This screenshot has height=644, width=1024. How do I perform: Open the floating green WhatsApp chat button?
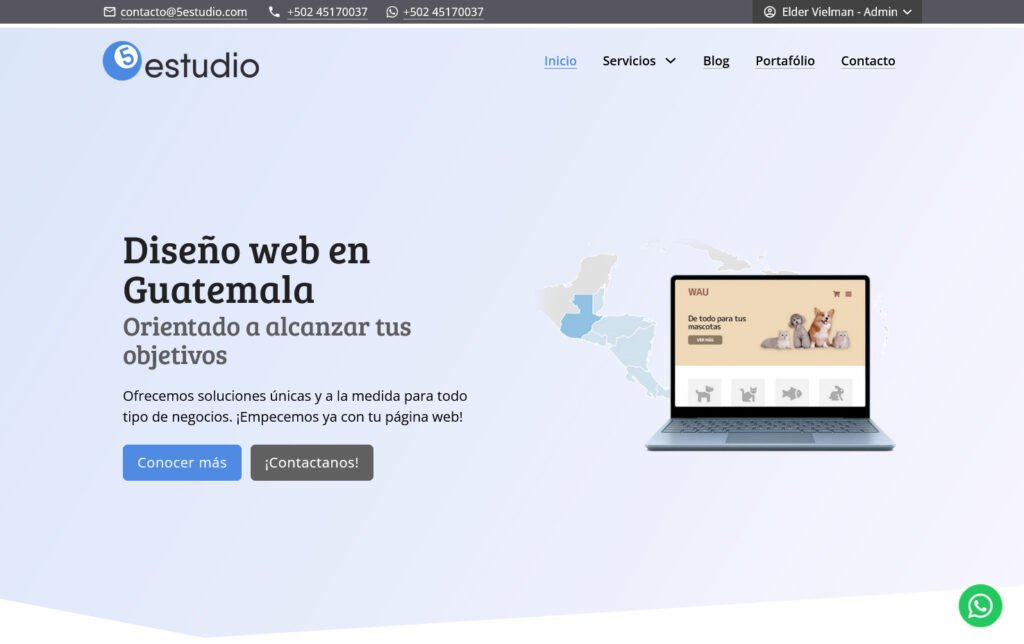pos(980,605)
